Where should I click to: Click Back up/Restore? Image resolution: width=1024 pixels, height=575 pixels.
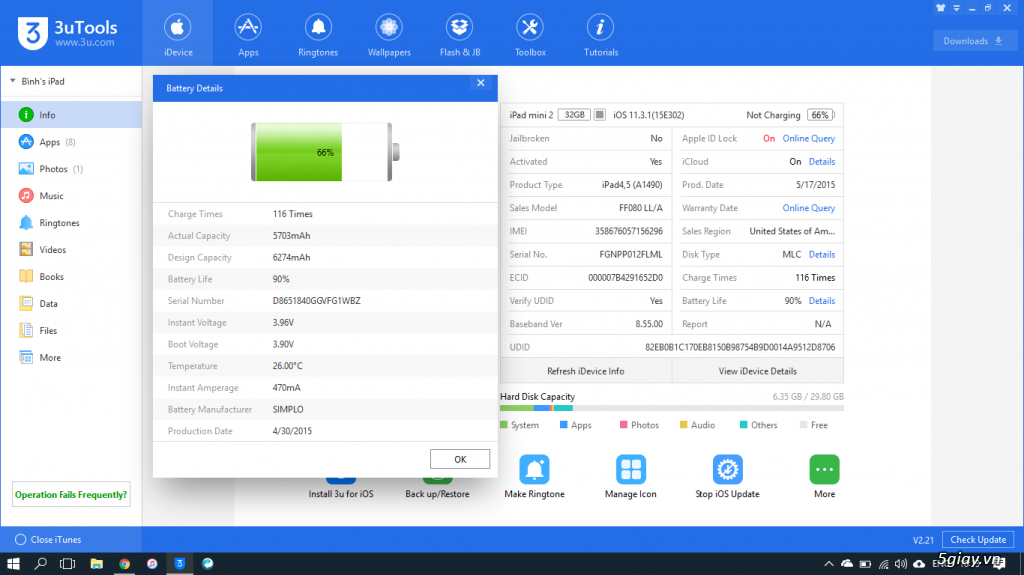[437, 494]
